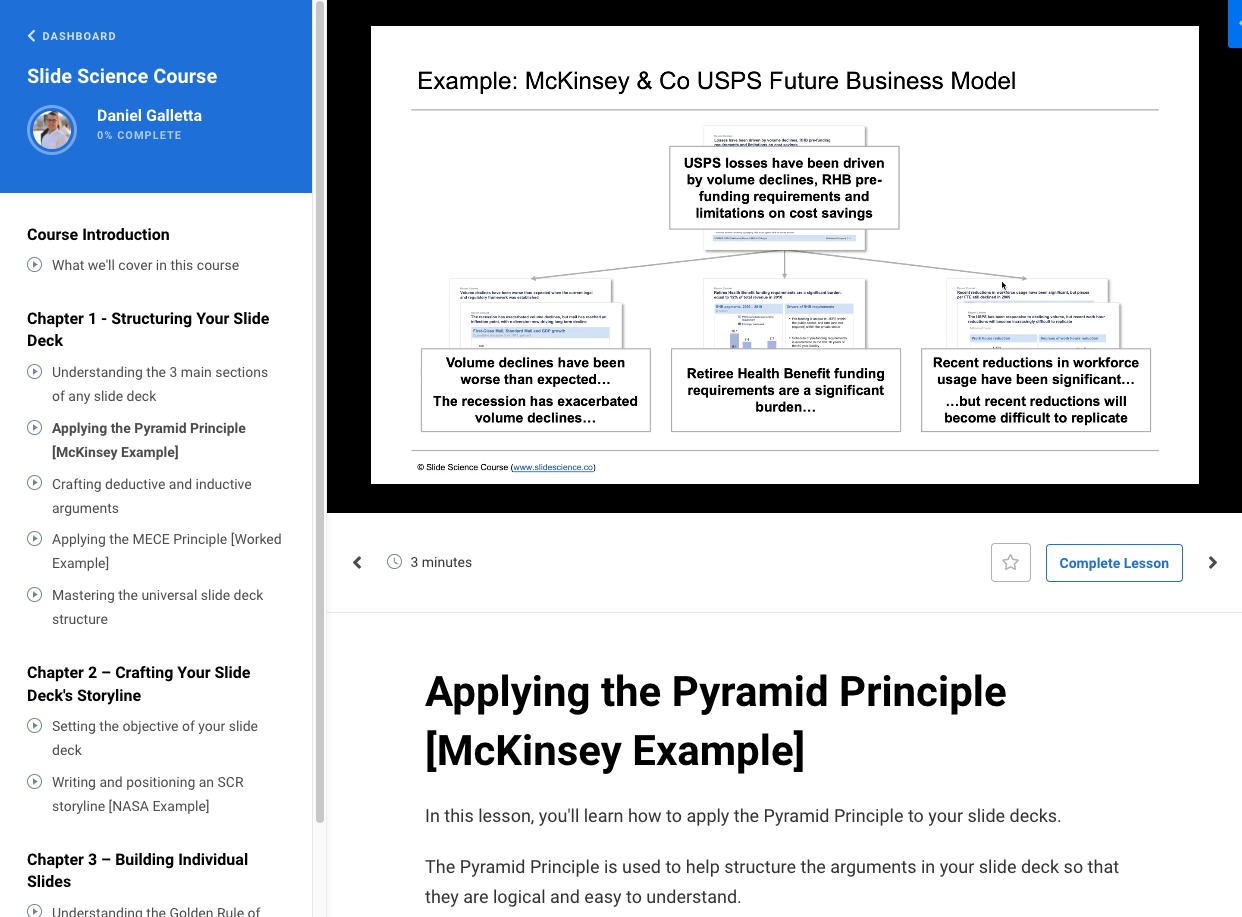This screenshot has height=917, width=1242.
Task: Click "Chapter 2 – Crafting Your Slide Deck's Storyline" heading
Action: (139, 684)
